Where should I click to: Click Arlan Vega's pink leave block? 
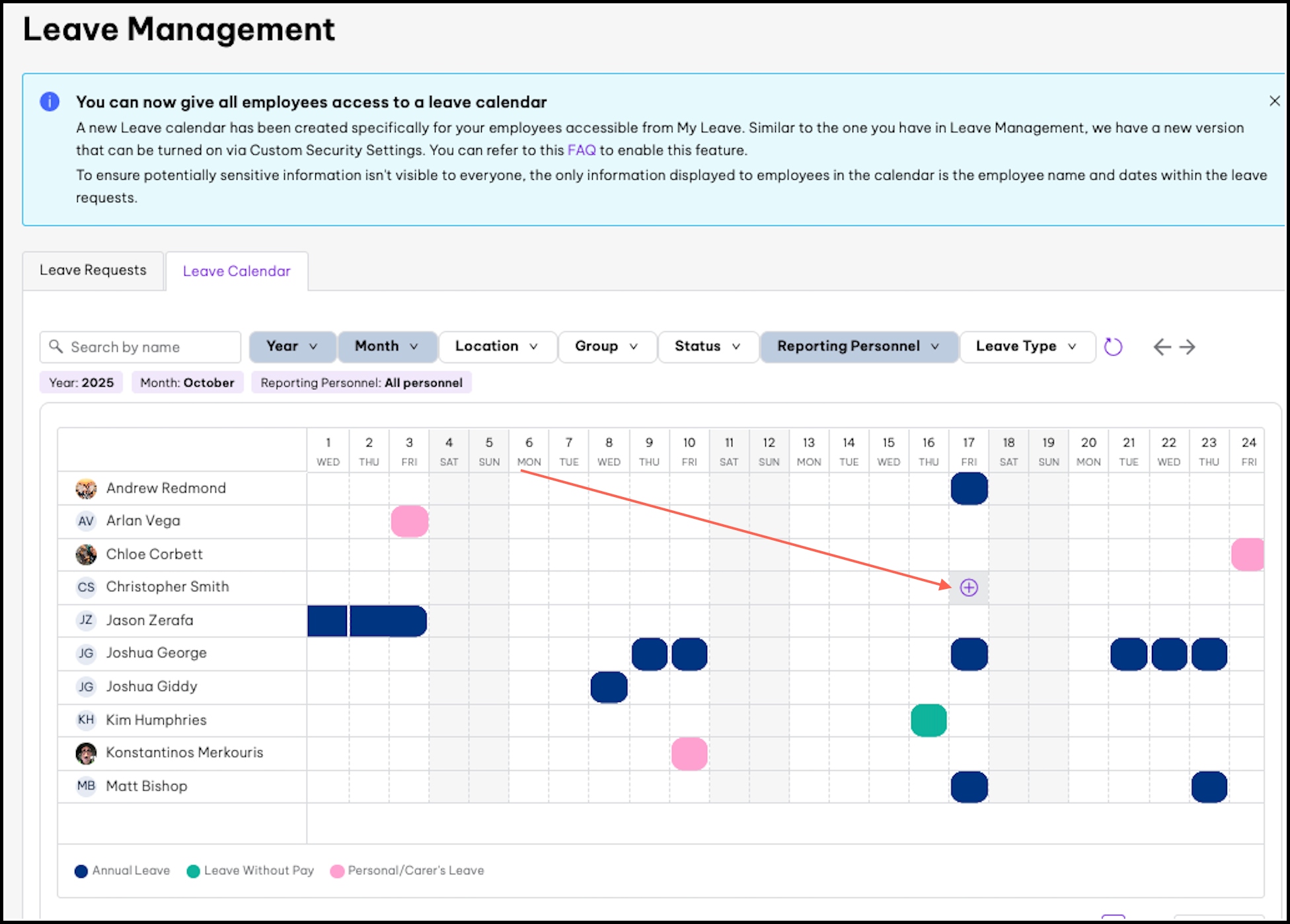pyautogui.click(x=409, y=521)
